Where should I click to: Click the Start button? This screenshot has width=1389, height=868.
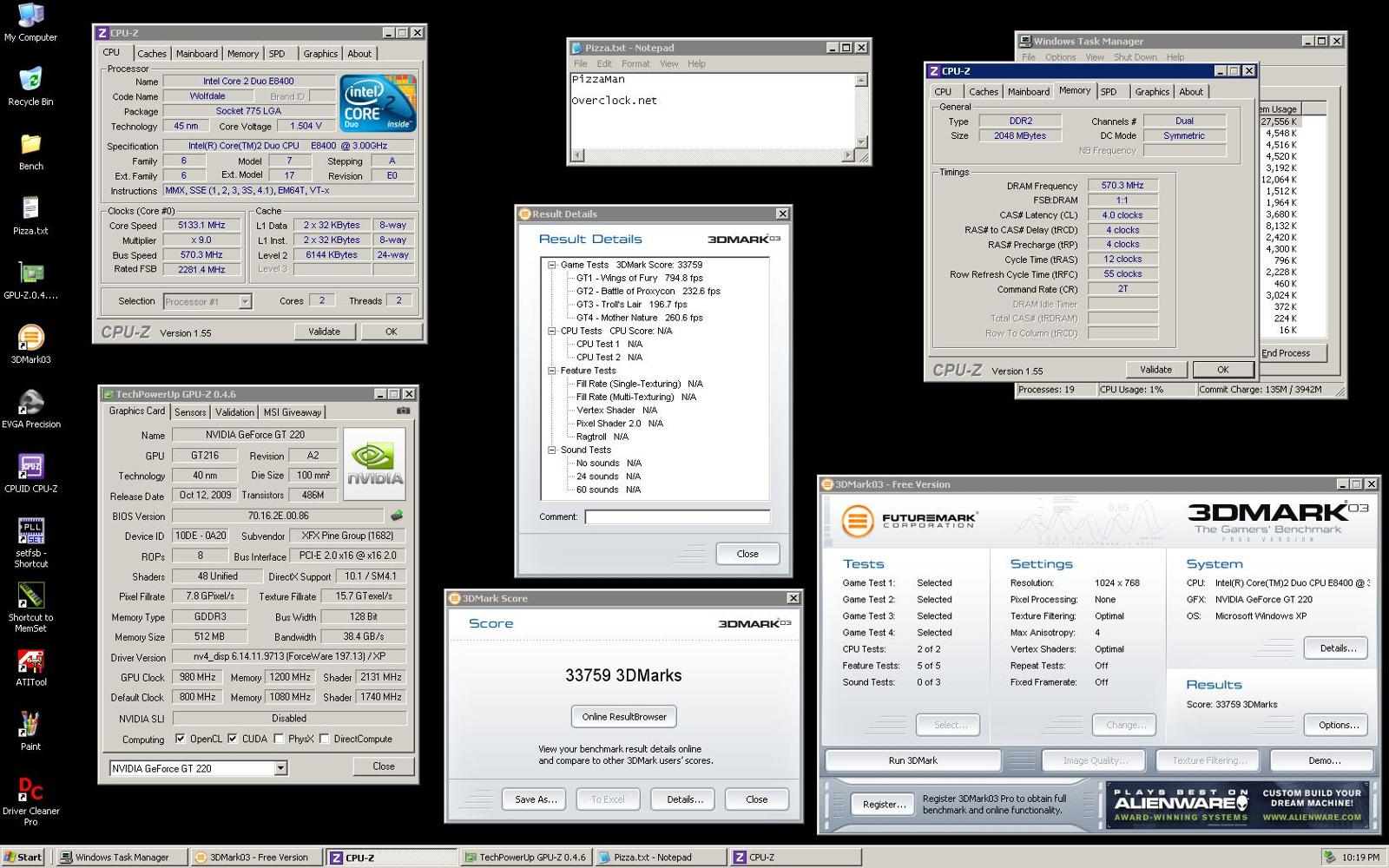[23, 858]
